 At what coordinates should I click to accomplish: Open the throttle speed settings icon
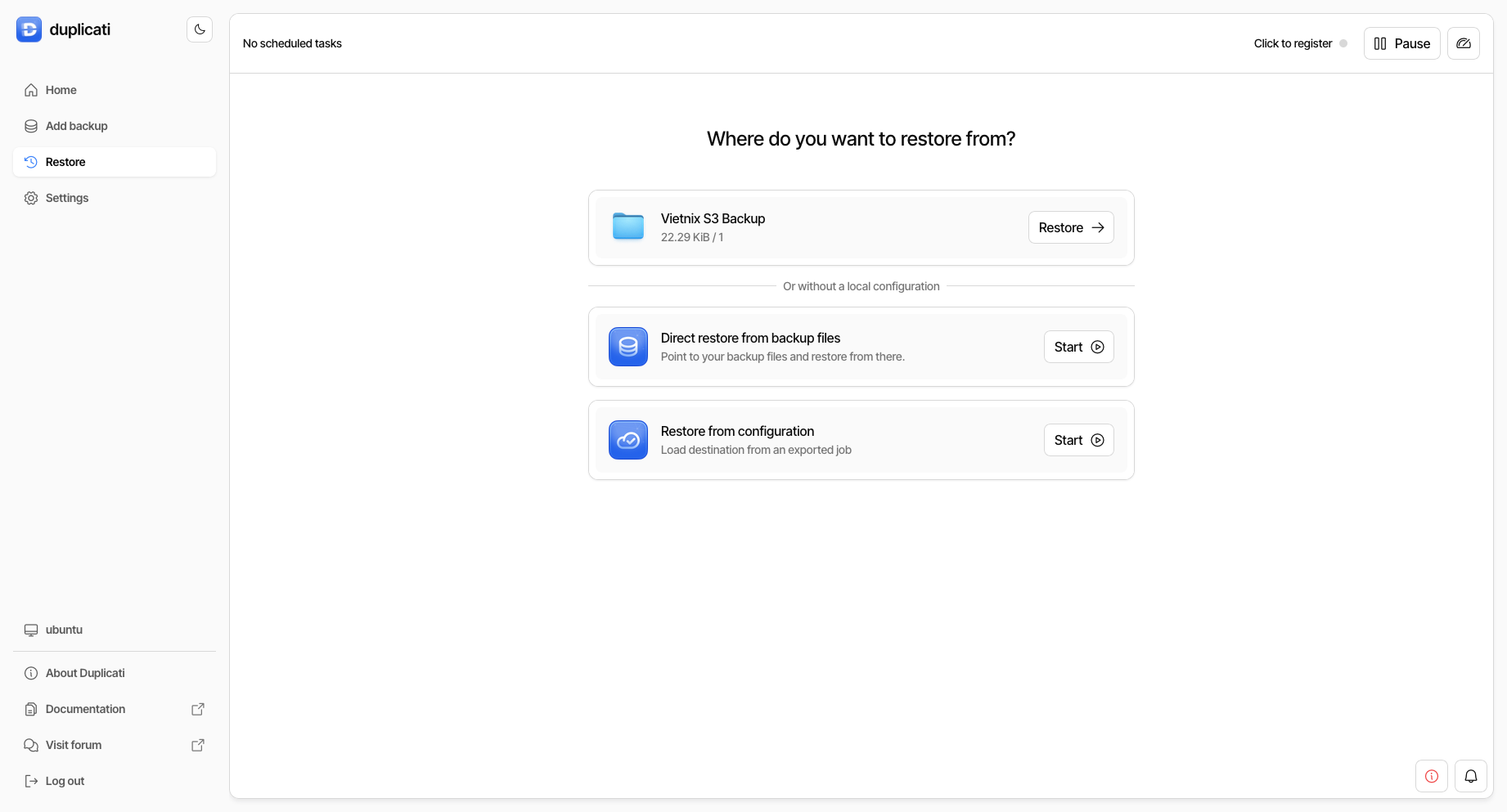click(x=1464, y=43)
